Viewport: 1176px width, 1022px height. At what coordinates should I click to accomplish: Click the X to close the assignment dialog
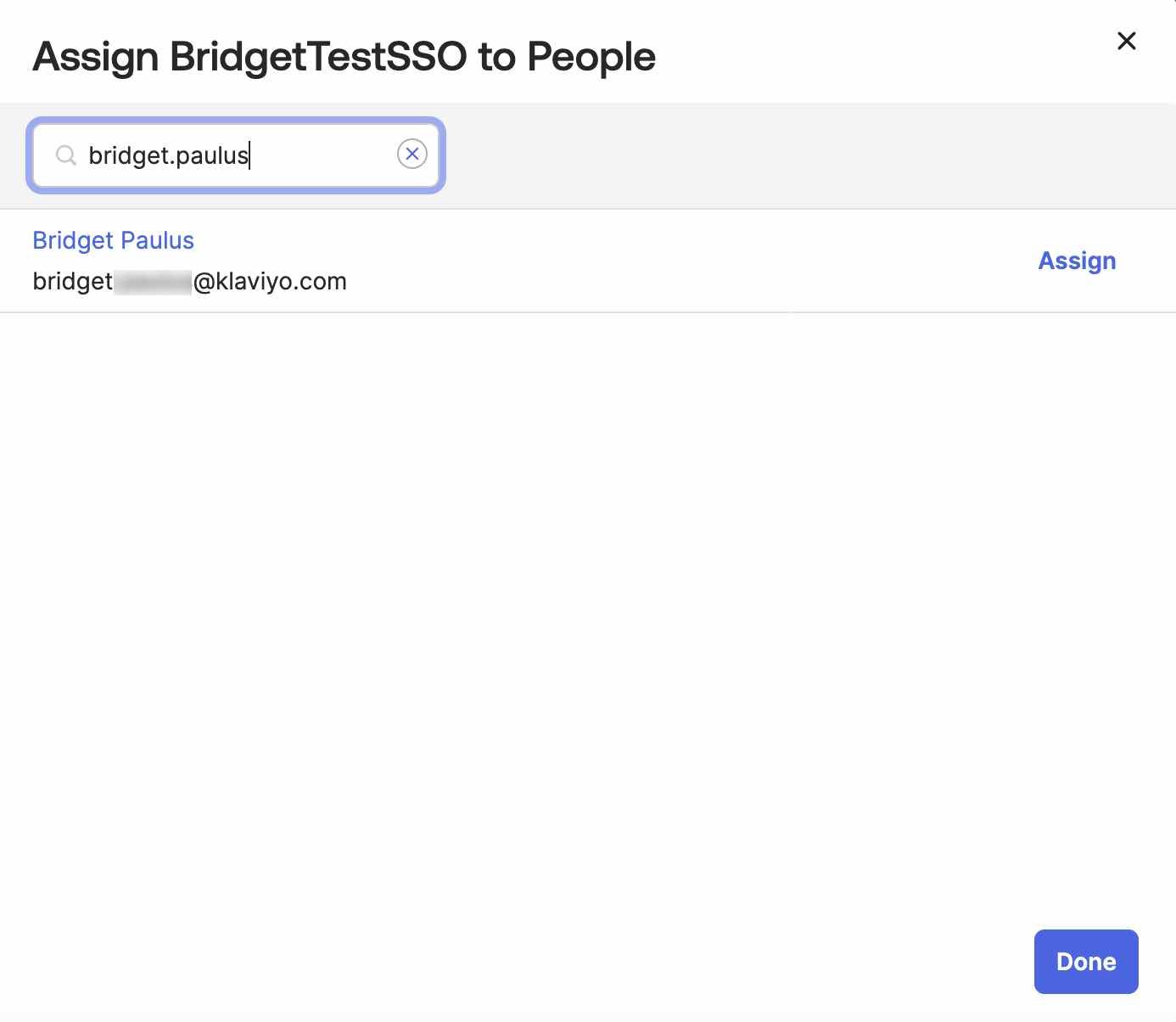(1126, 41)
